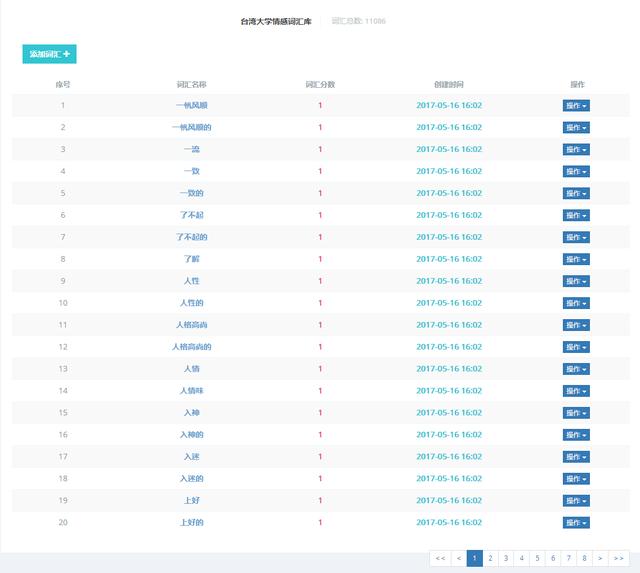Jump to pagination page 7
Screen dimensions: 640x573
click(x=569, y=558)
